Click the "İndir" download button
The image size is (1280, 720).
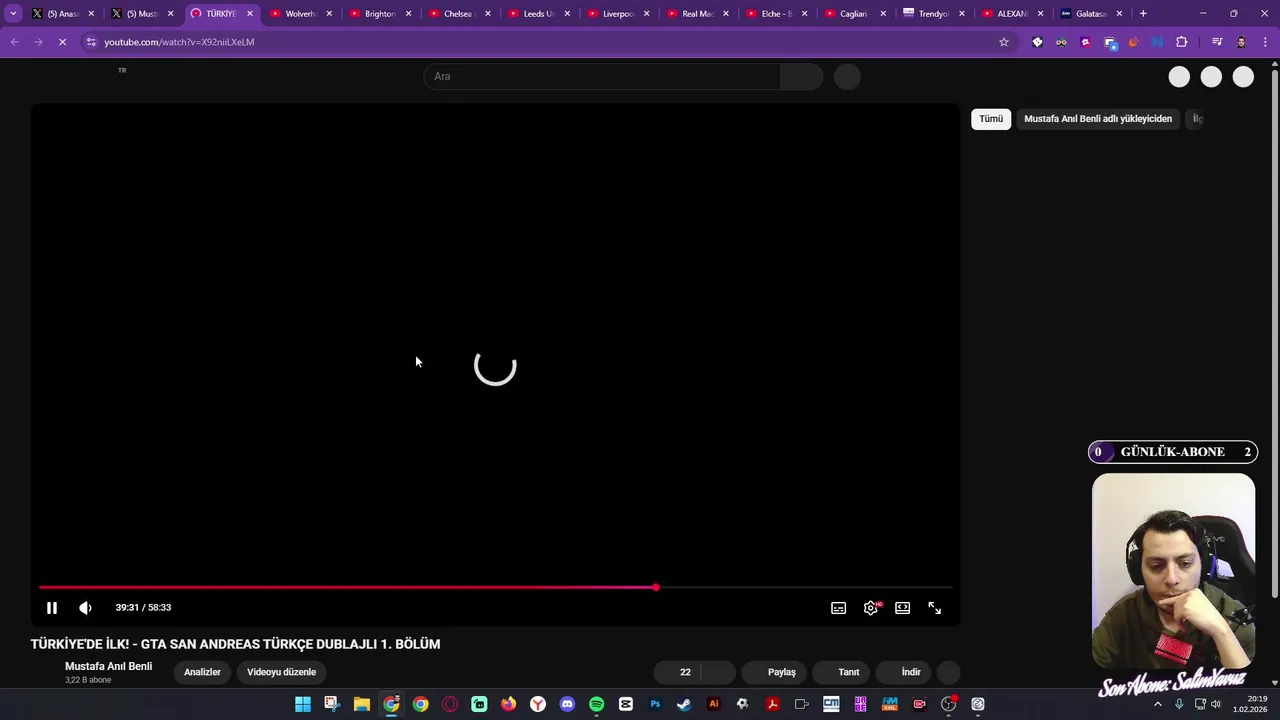pos(903,672)
